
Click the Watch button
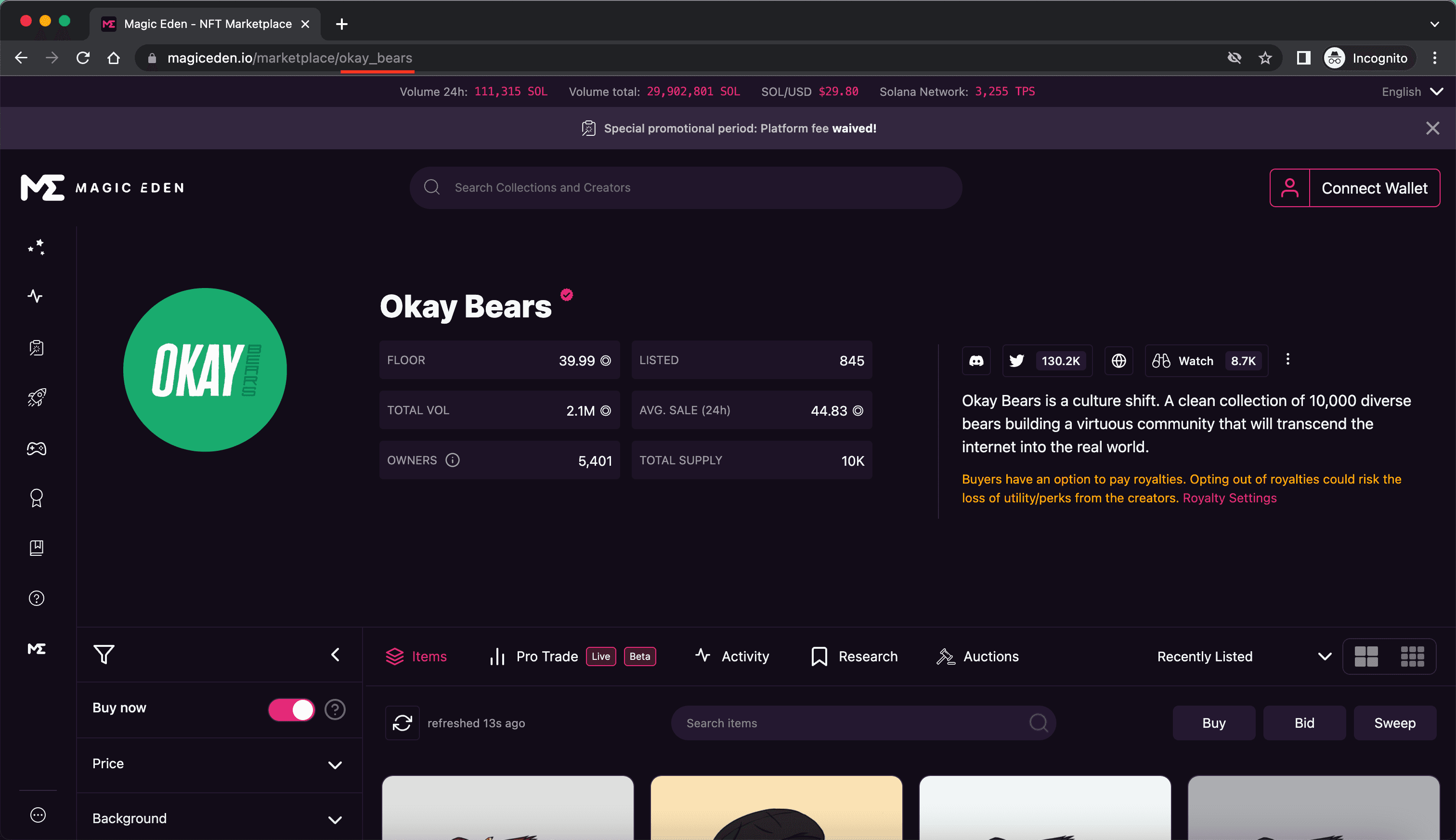[x=1206, y=361]
